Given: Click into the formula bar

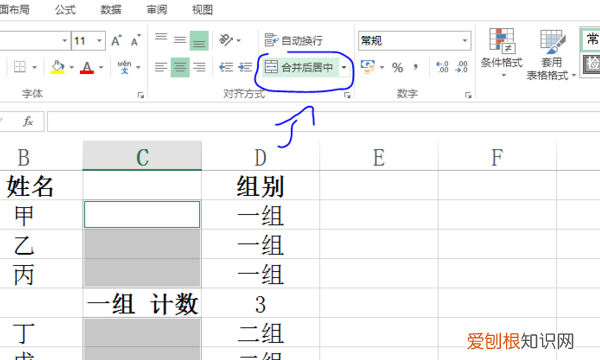Looking at the screenshot, I should [x=323, y=122].
